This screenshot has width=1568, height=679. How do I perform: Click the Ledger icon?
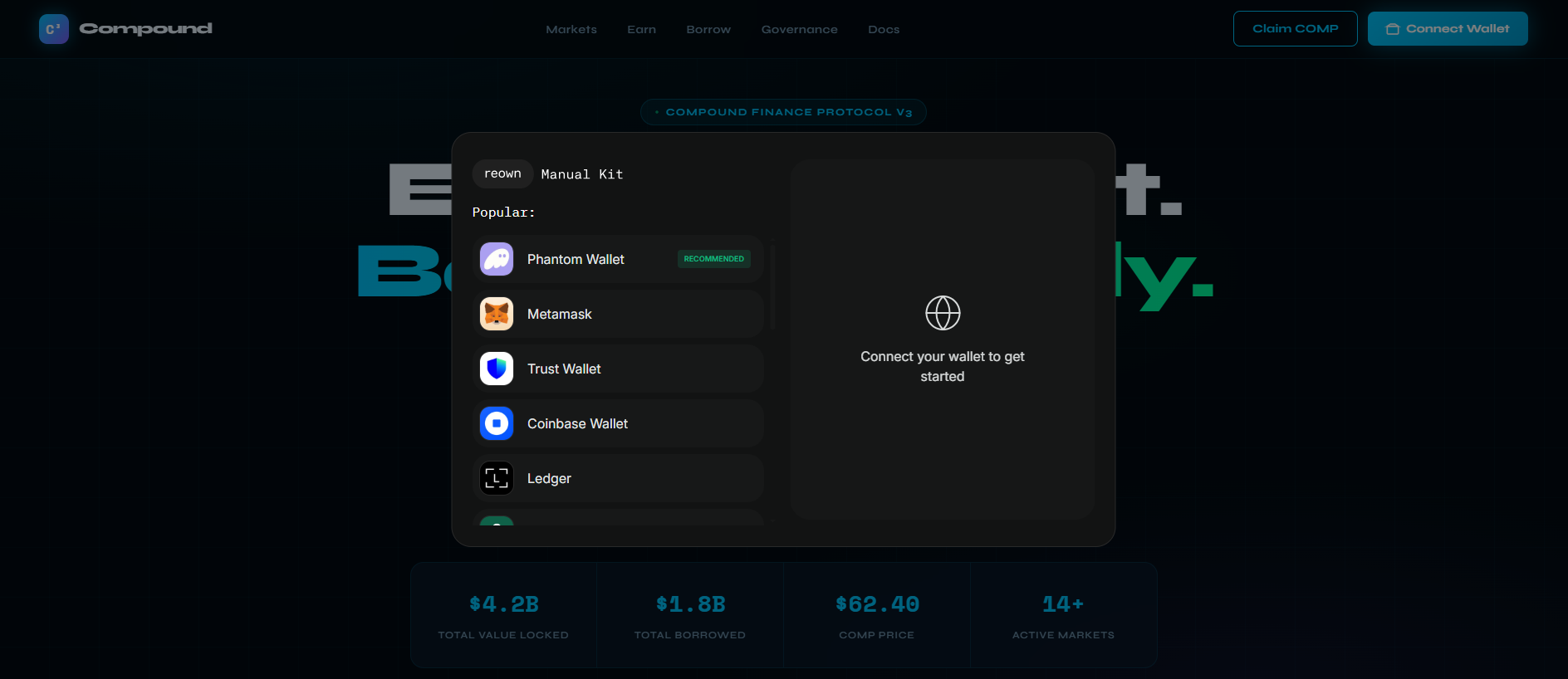(497, 478)
